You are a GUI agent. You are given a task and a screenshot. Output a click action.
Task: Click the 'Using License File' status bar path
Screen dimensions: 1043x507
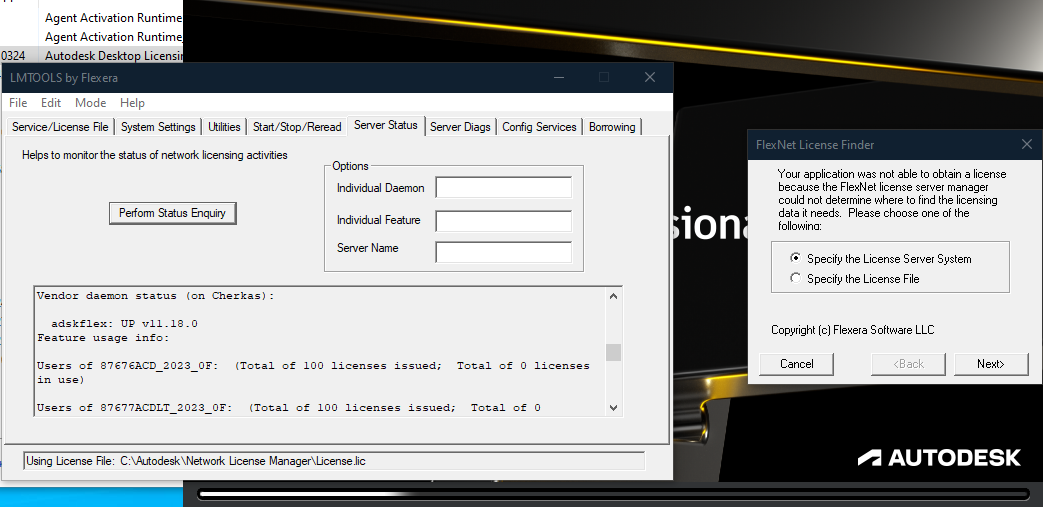[x=334, y=460]
